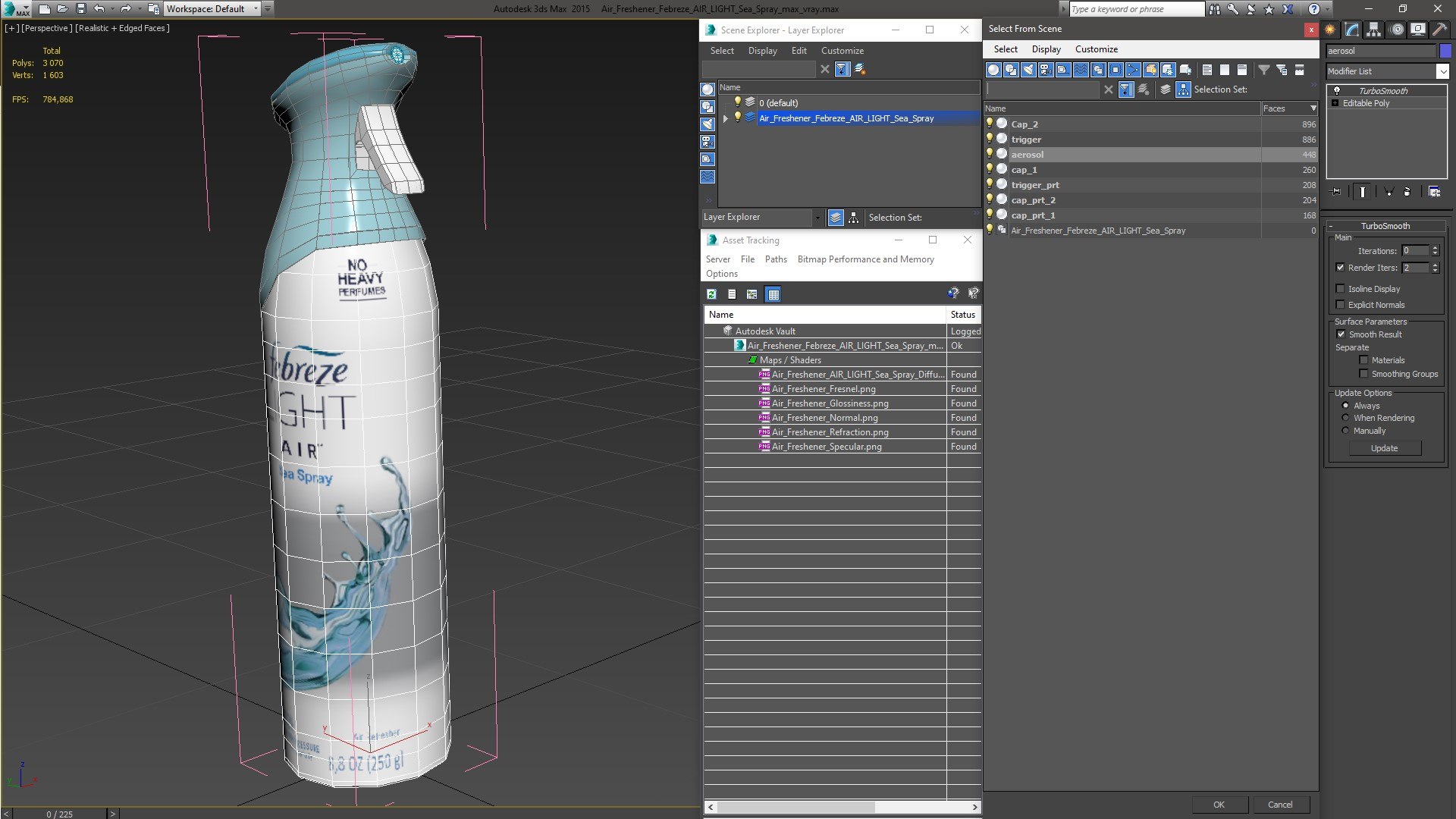Toggle Display Space Warps filter in Select From Scene

(1081, 70)
